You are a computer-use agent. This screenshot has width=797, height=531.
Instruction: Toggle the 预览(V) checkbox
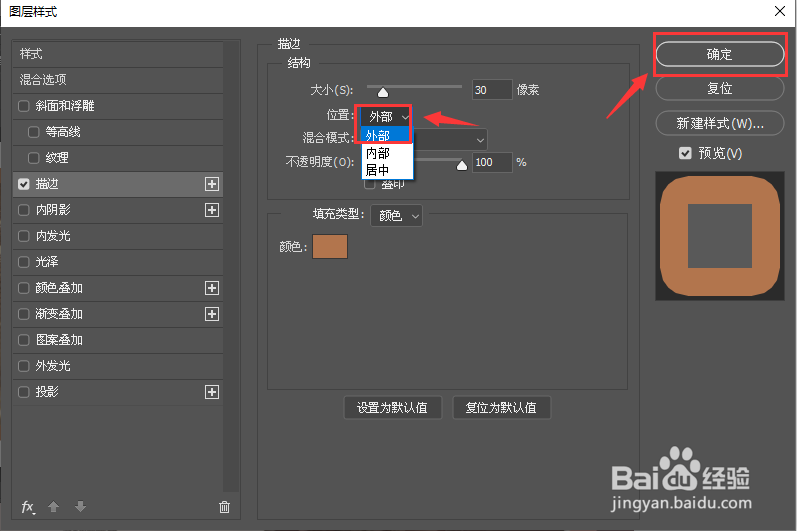pyautogui.click(x=685, y=153)
